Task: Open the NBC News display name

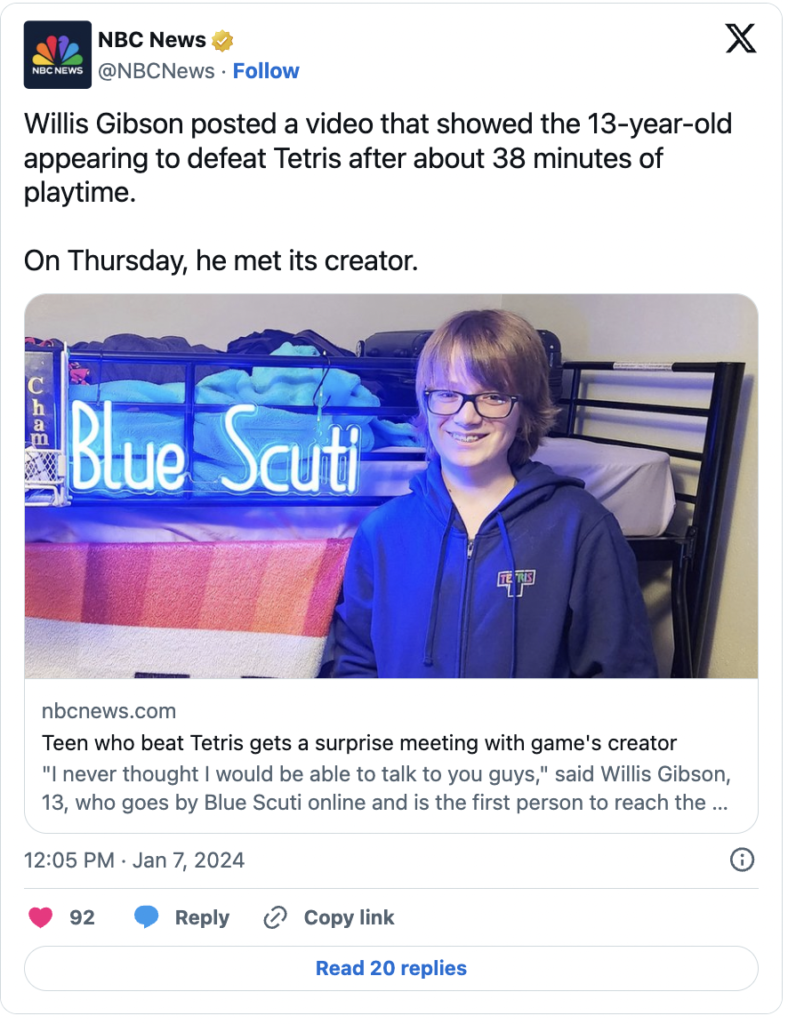Action: click(x=151, y=41)
